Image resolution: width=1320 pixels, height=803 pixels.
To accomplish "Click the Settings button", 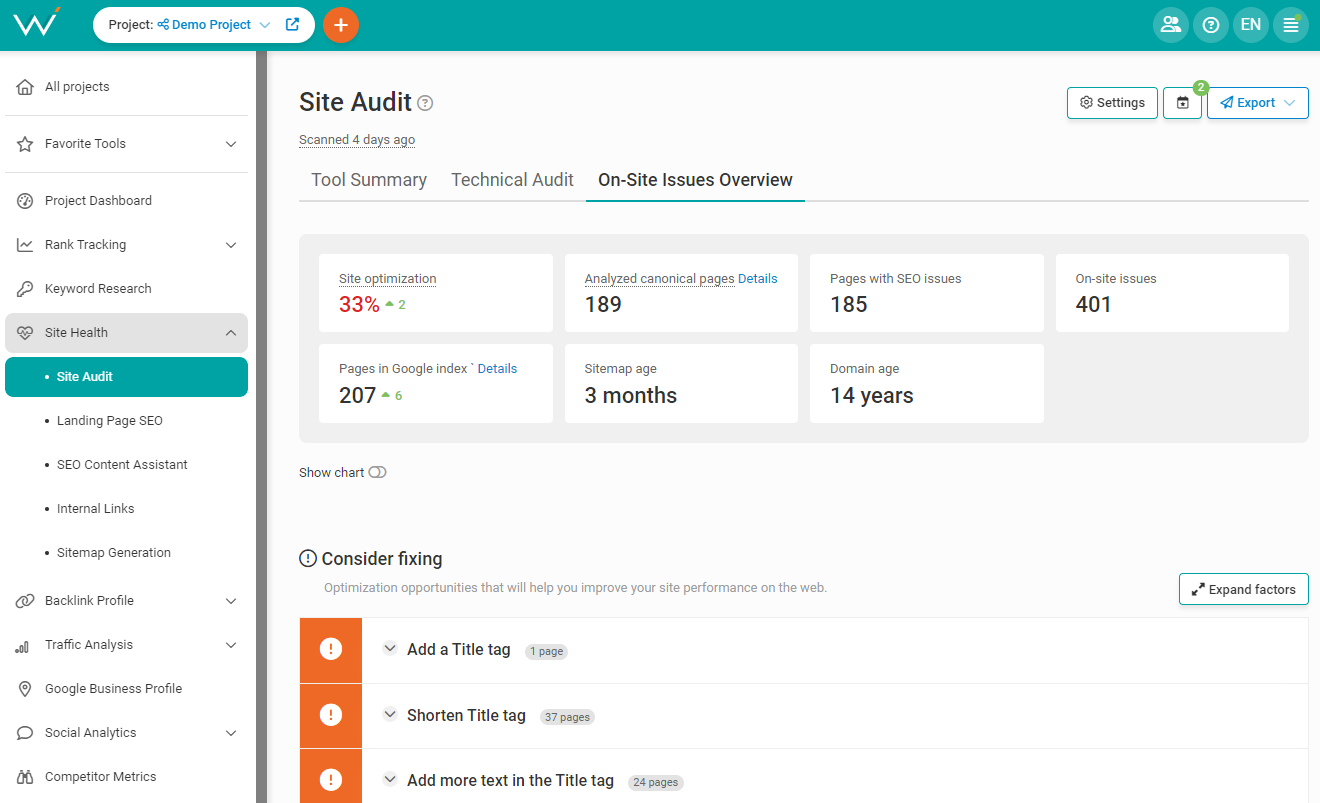I will coord(1112,102).
